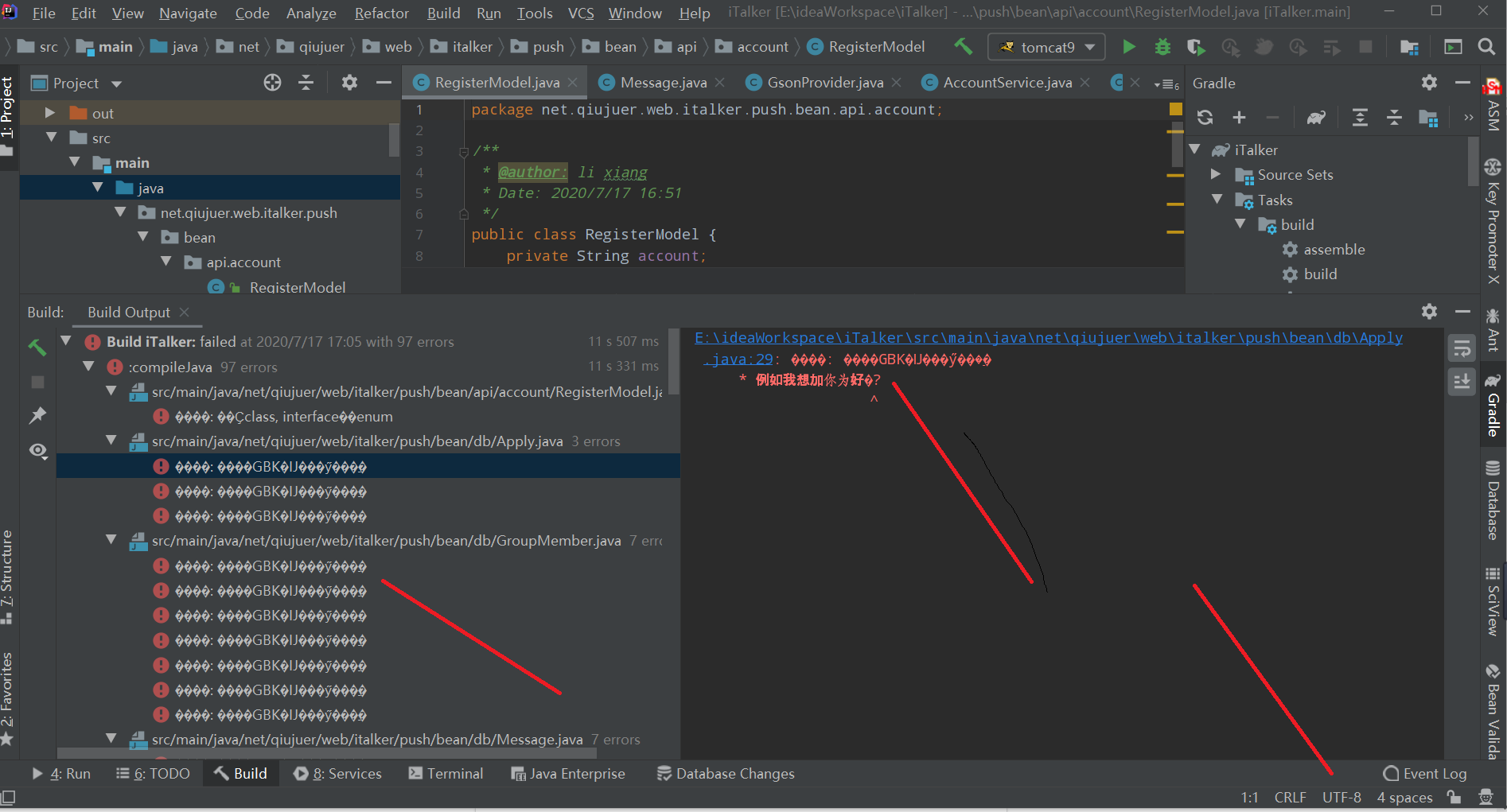Collapse the src folder
This screenshot has width=1507, height=812.
click(x=51, y=138)
